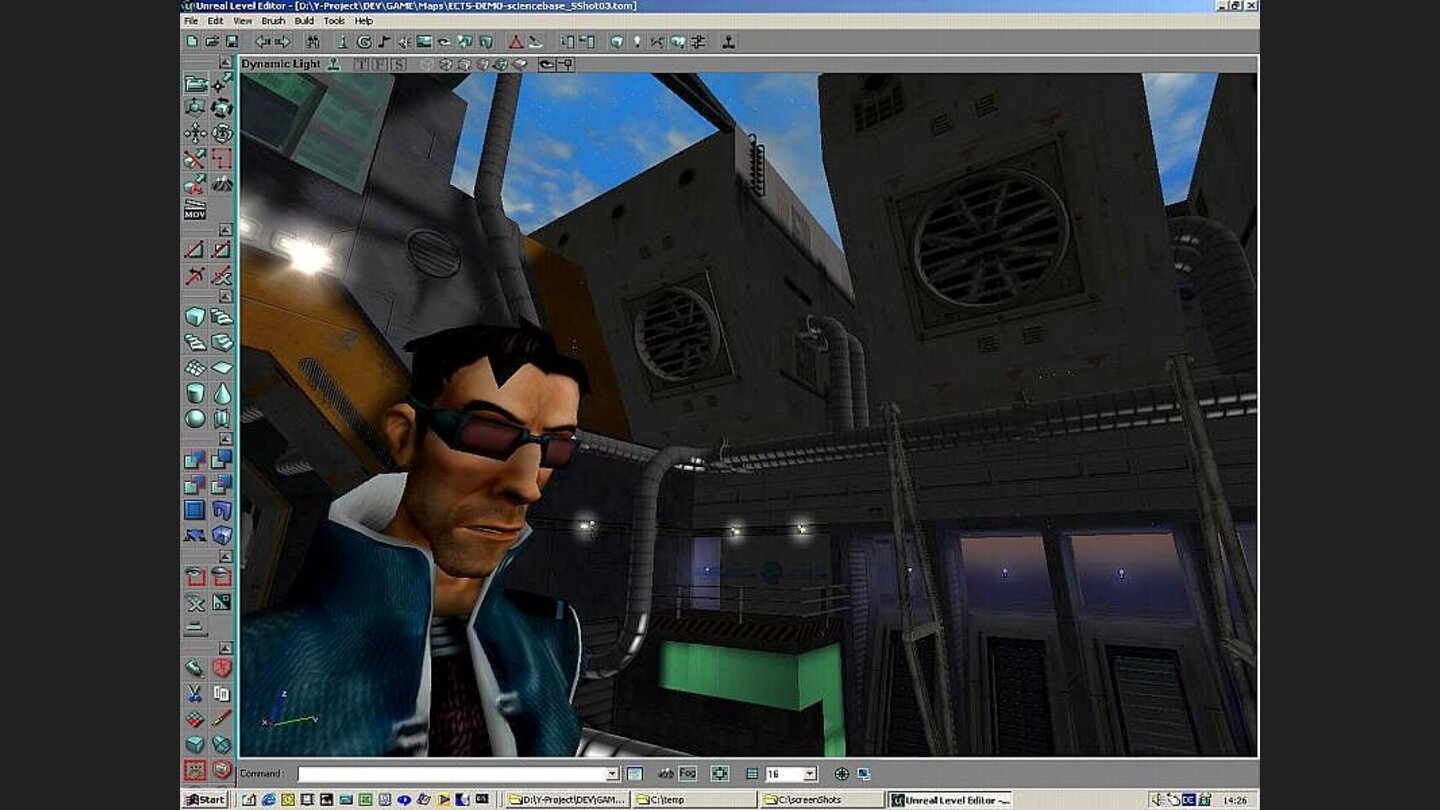Open the Brush menu

click(273, 21)
